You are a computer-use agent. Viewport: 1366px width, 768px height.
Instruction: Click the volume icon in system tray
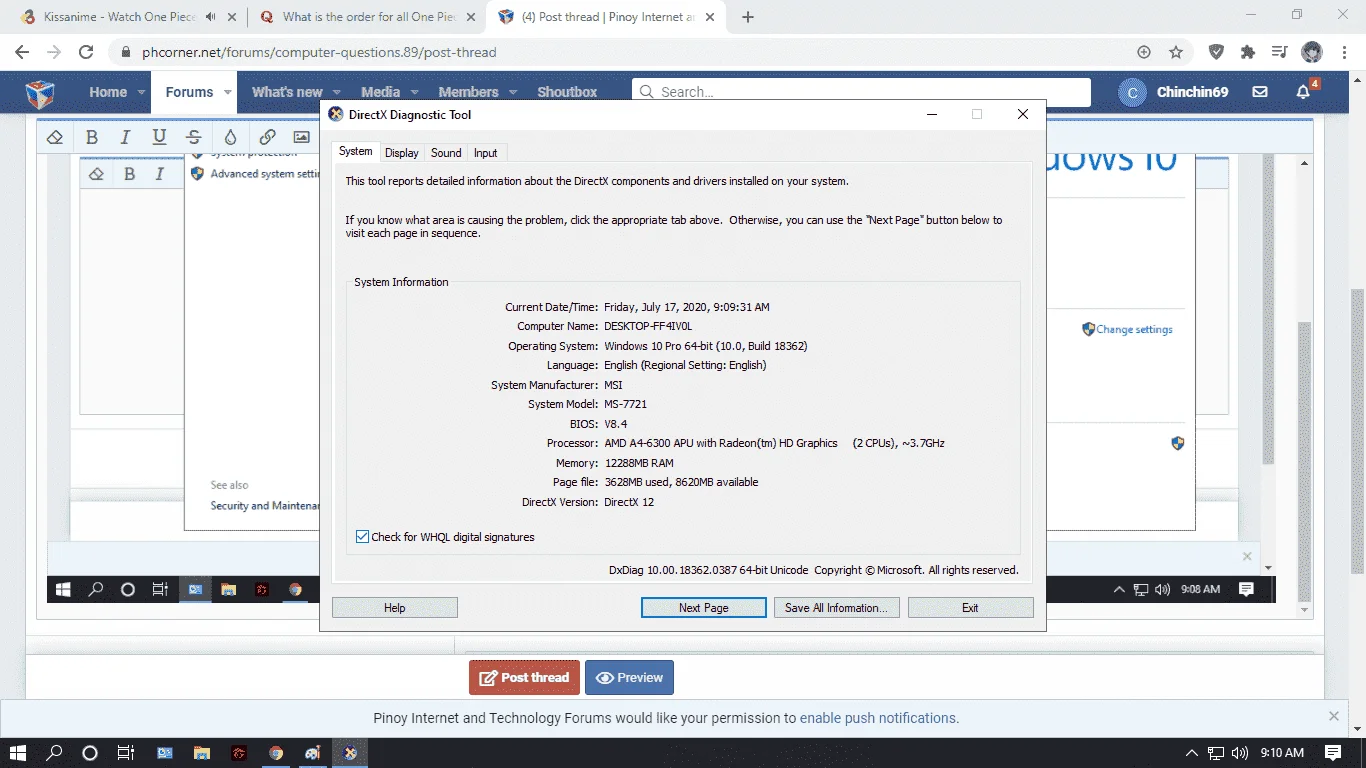pos(1239,753)
